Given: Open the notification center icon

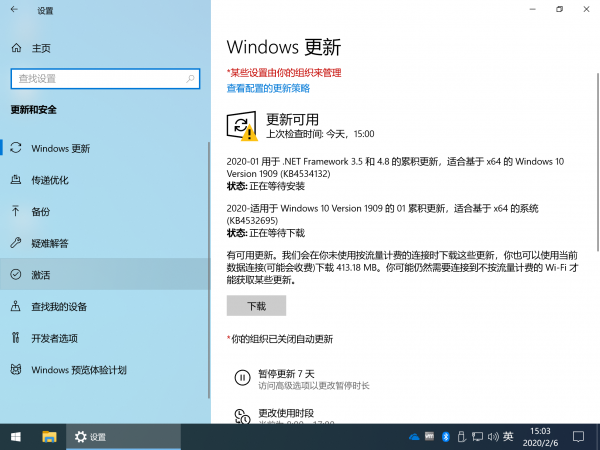Looking at the screenshot, I should (578, 437).
